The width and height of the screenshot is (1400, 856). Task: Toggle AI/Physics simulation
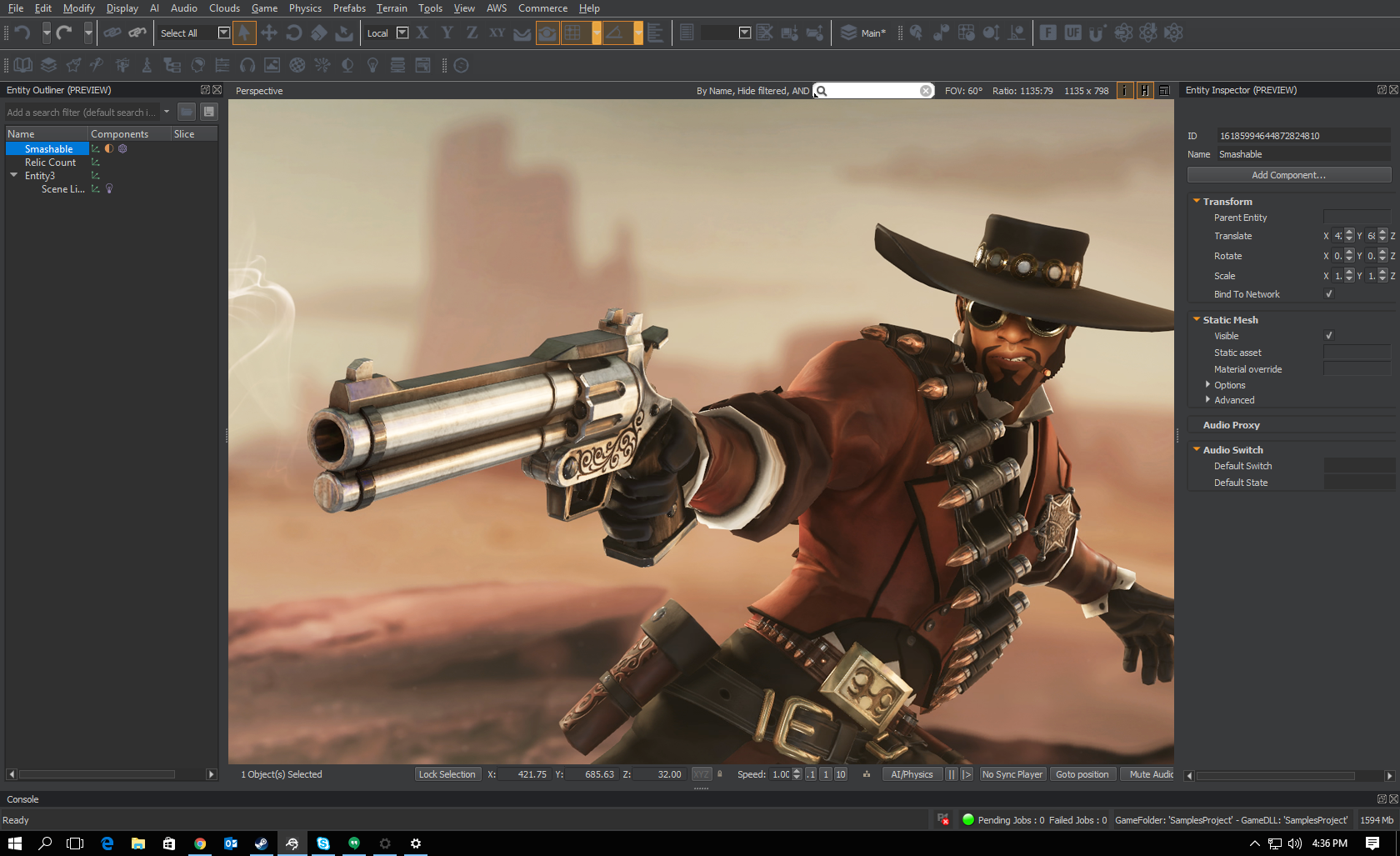pos(912,774)
